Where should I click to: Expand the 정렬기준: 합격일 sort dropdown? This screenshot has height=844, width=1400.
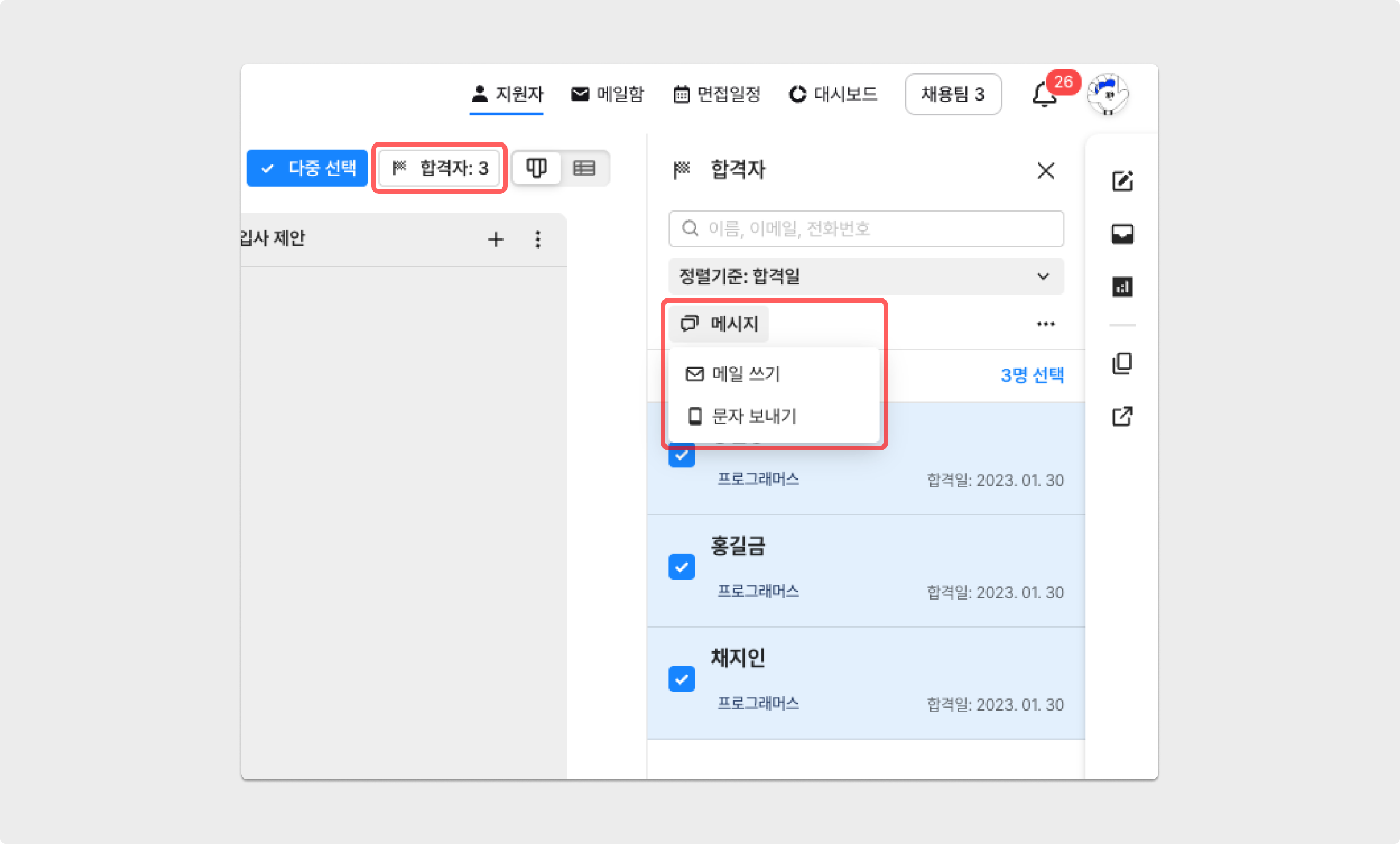[x=866, y=276]
